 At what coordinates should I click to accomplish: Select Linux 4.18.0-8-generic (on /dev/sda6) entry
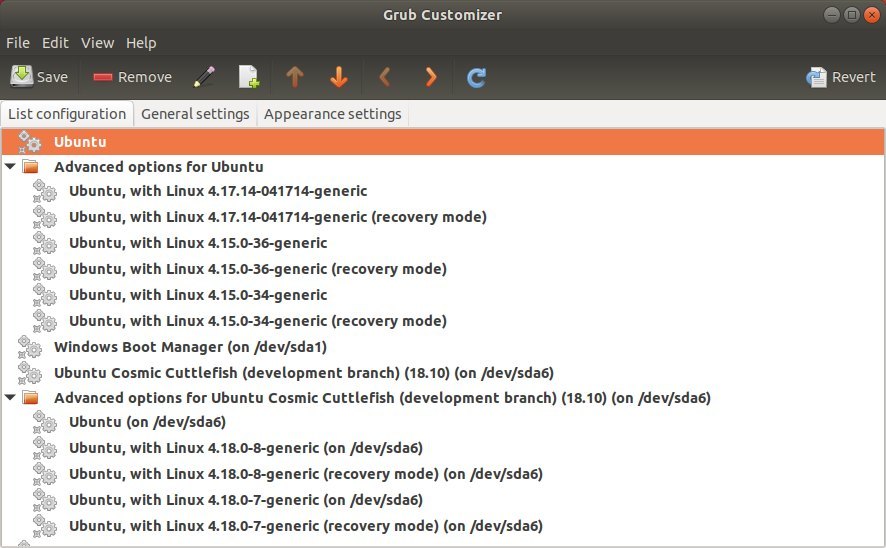(443, 449)
